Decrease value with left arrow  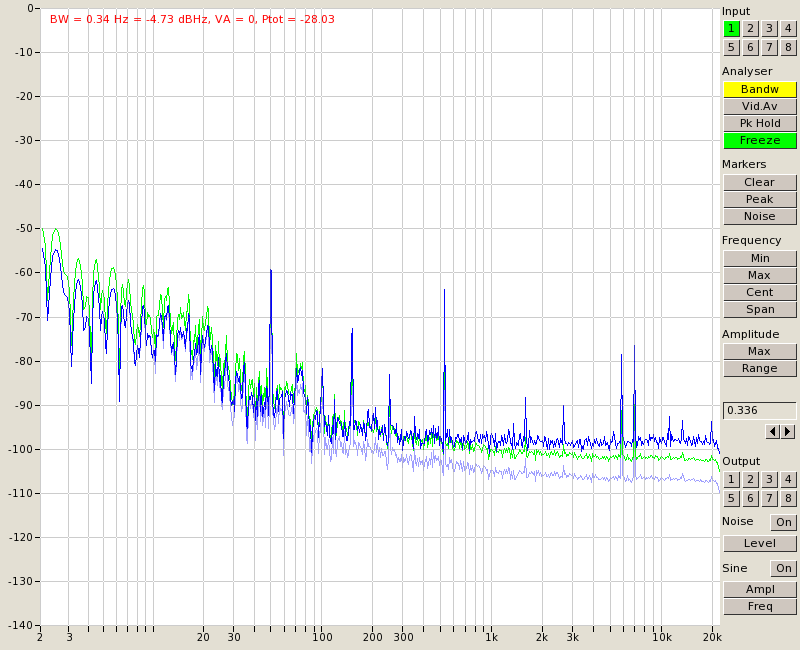tap(773, 432)
